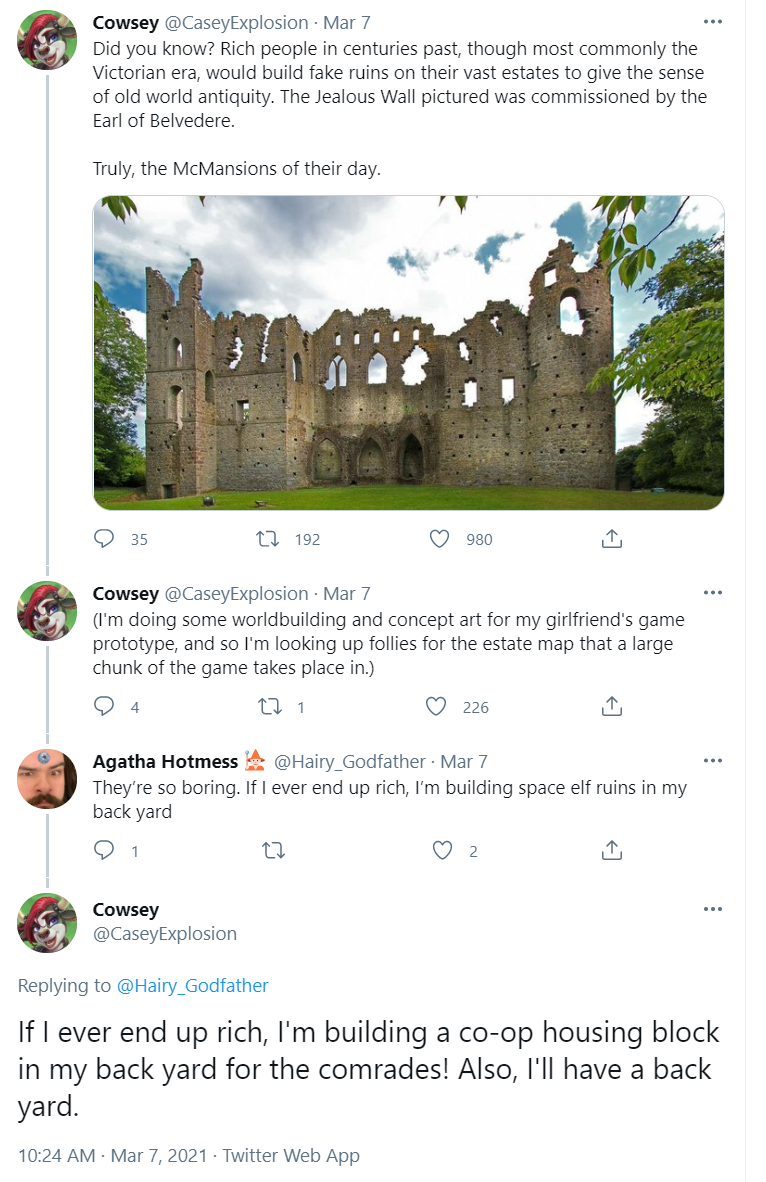Share the worldbuilding tweet

click(x=612, y=706)
